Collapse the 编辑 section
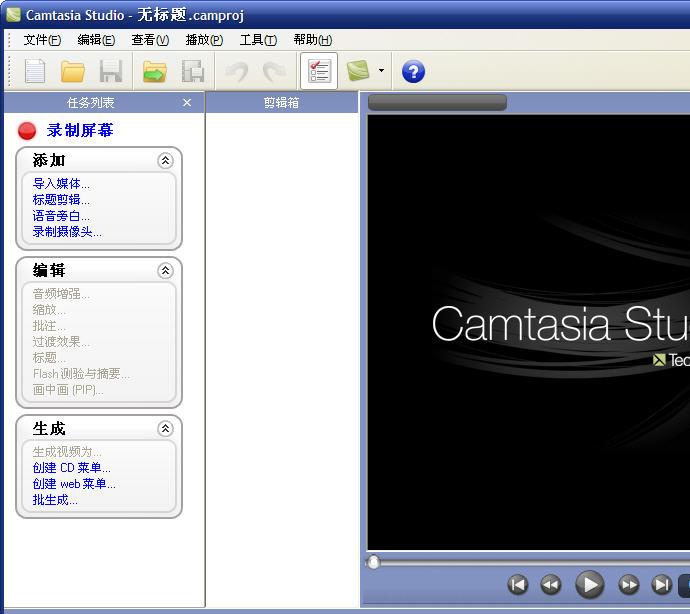The image size is (690, 614). click(x=165, y=271)
